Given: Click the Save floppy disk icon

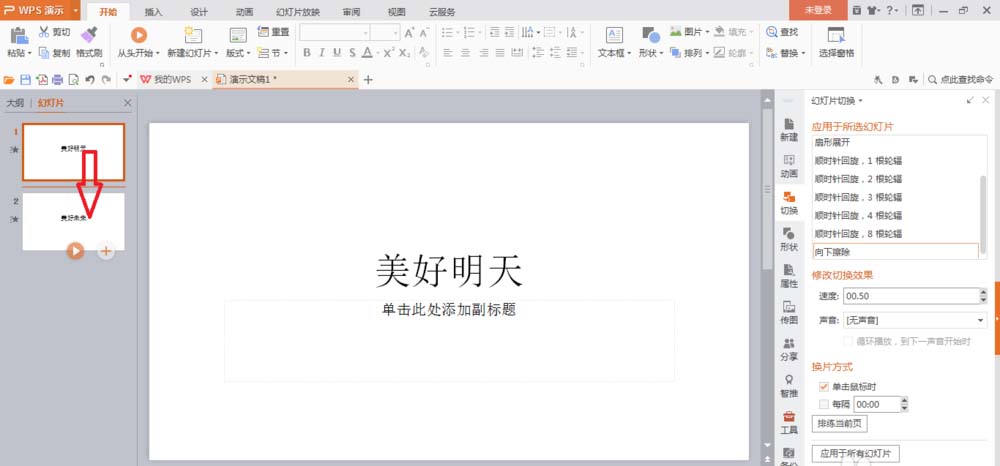Looking at the screenshot, I should [x=26, y=80].
